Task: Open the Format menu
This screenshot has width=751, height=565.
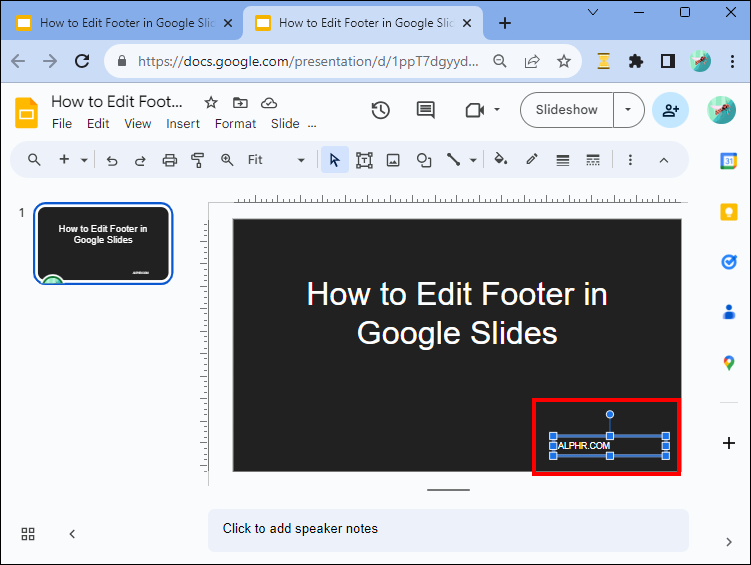Action: (x=235, y=124)
